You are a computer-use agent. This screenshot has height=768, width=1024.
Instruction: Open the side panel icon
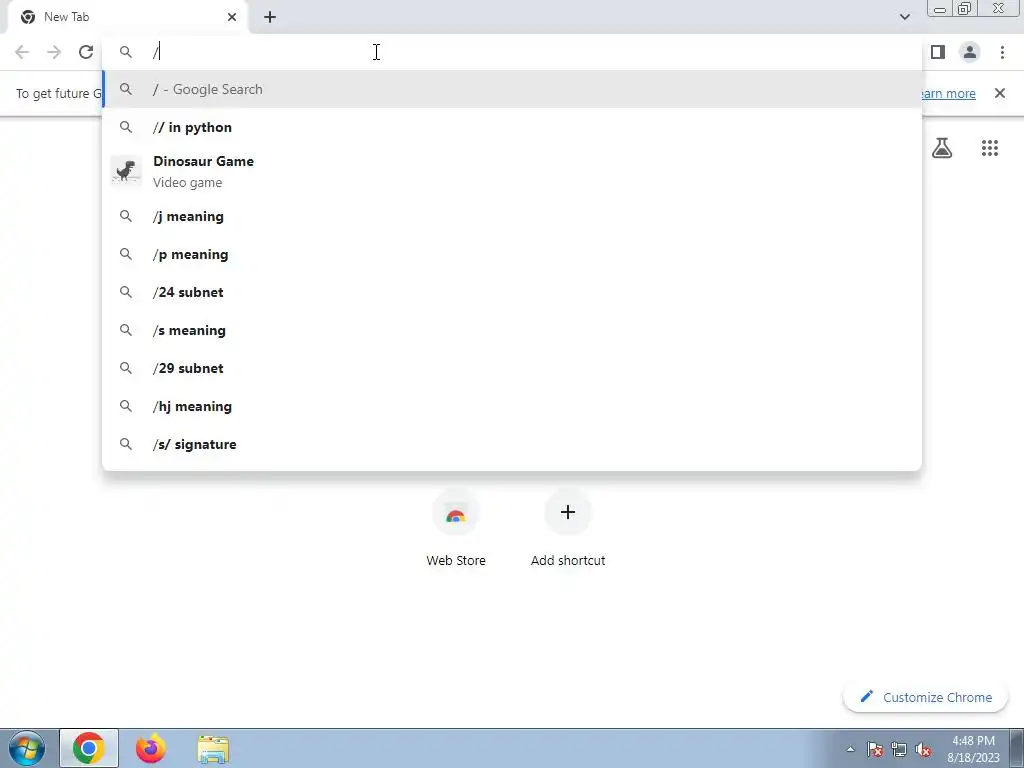[938, 52]
